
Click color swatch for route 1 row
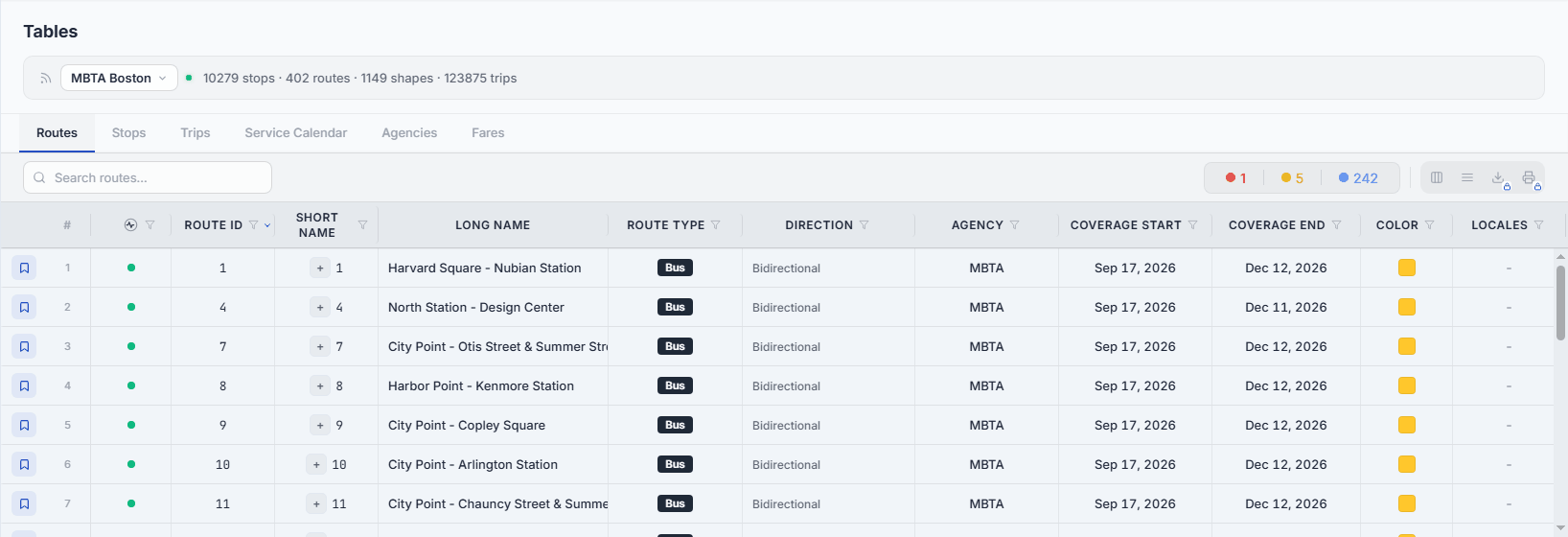point(1407,268)
